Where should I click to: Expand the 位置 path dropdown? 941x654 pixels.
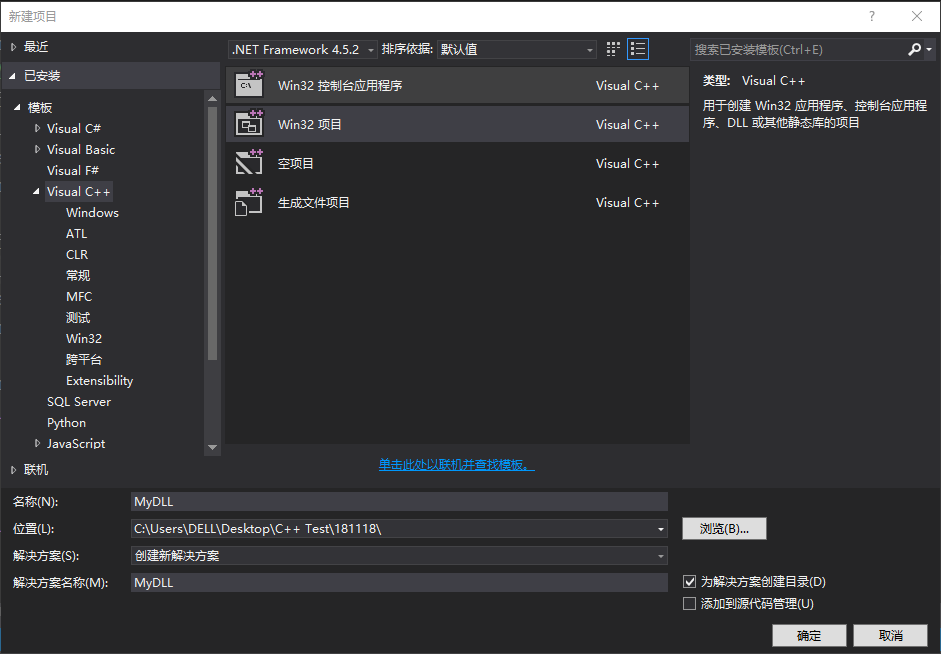coord(659,530)
